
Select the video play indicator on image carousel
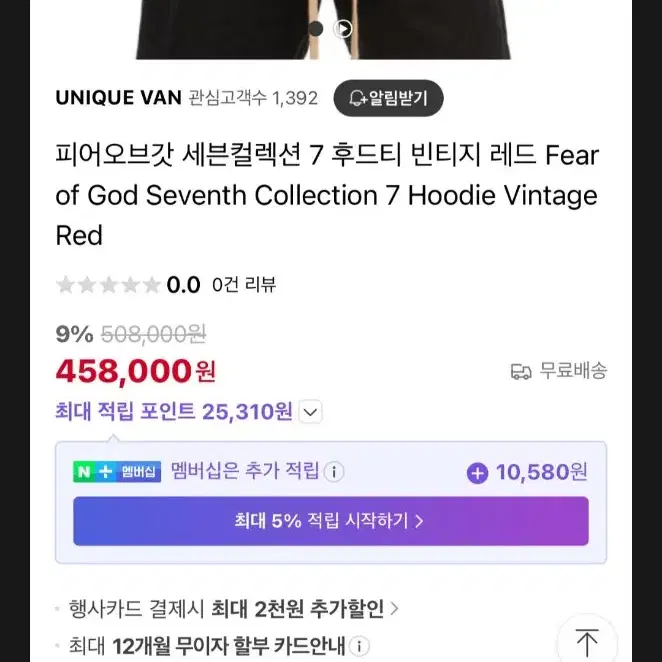click(x=343, y=29)
